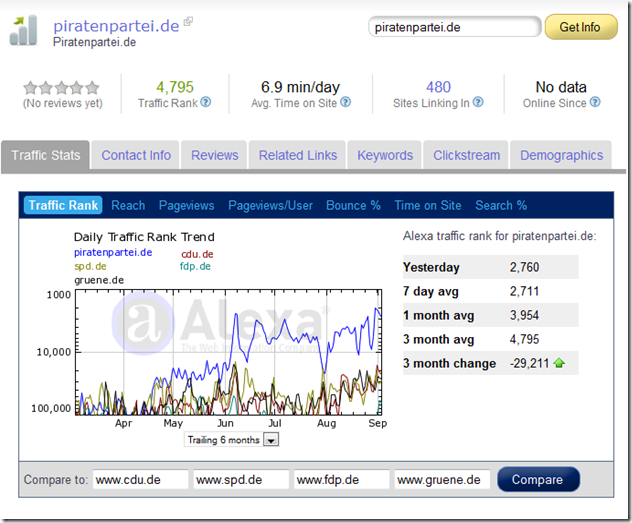Viewport: 632px width, 523px height.
Task: Open the Reviews tab
Action: tap(214, 155)
